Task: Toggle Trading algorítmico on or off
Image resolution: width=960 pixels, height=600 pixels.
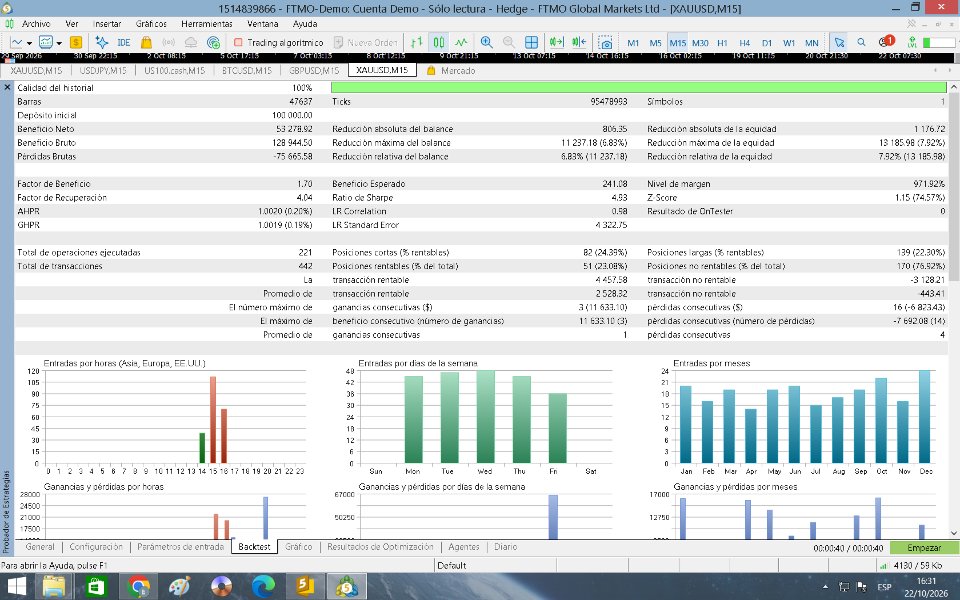Action: point(279,42)
